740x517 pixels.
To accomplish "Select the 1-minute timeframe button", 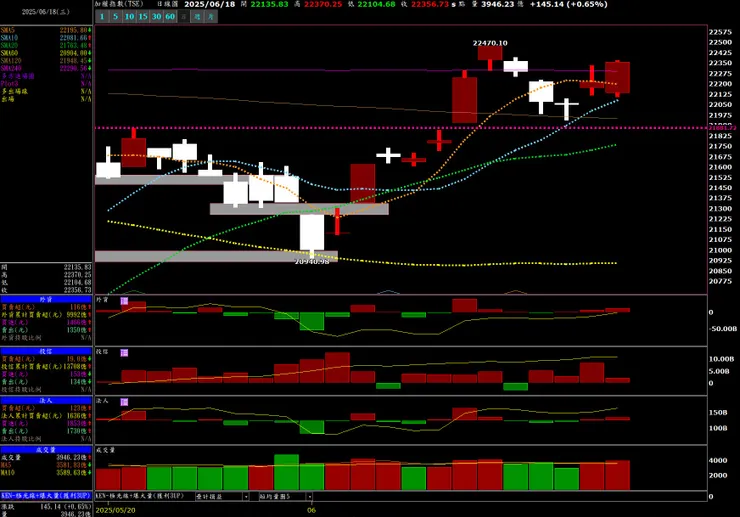I will (x=102, y=17).
